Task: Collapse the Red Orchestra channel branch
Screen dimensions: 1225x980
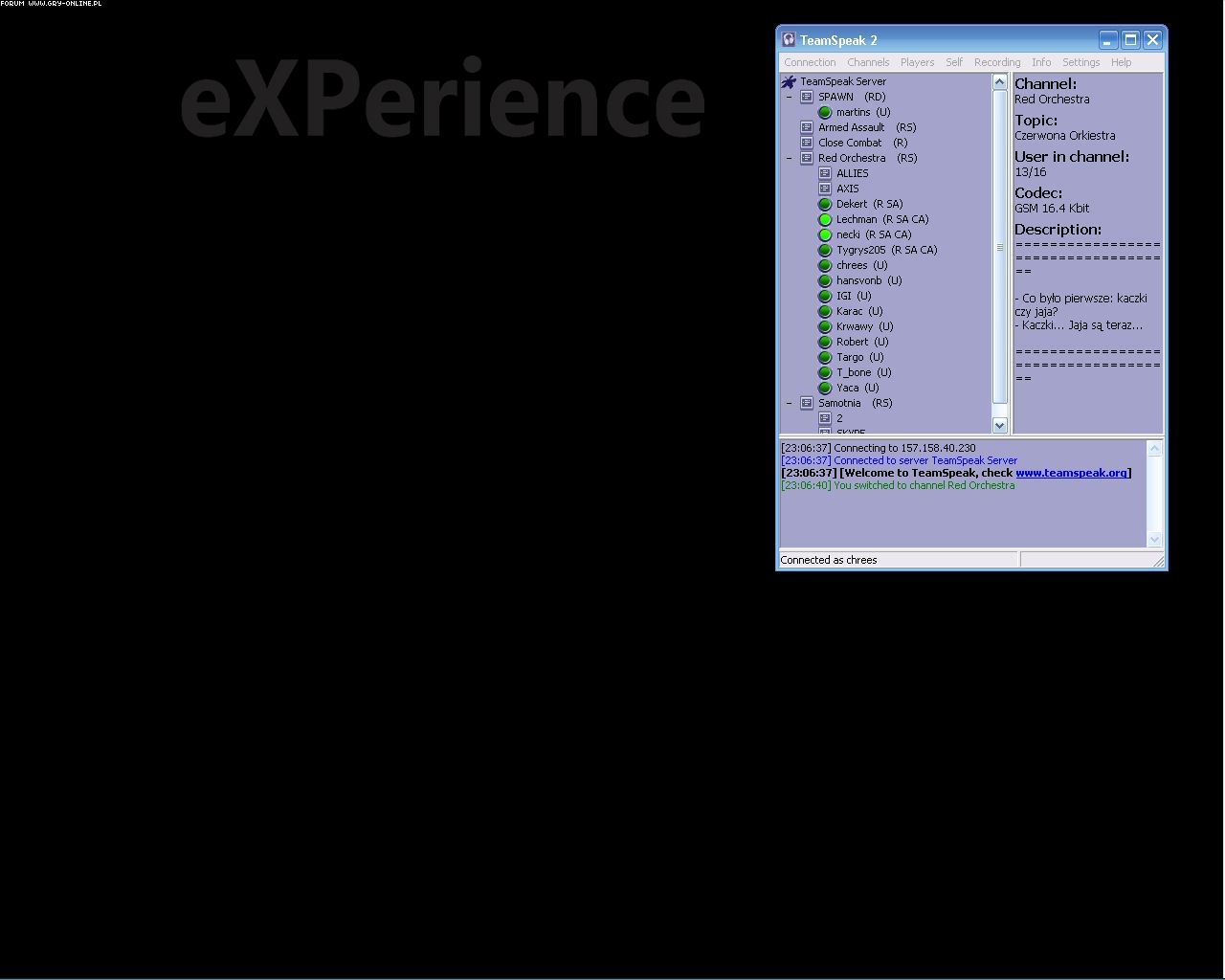Action: (x=790, y=158)
